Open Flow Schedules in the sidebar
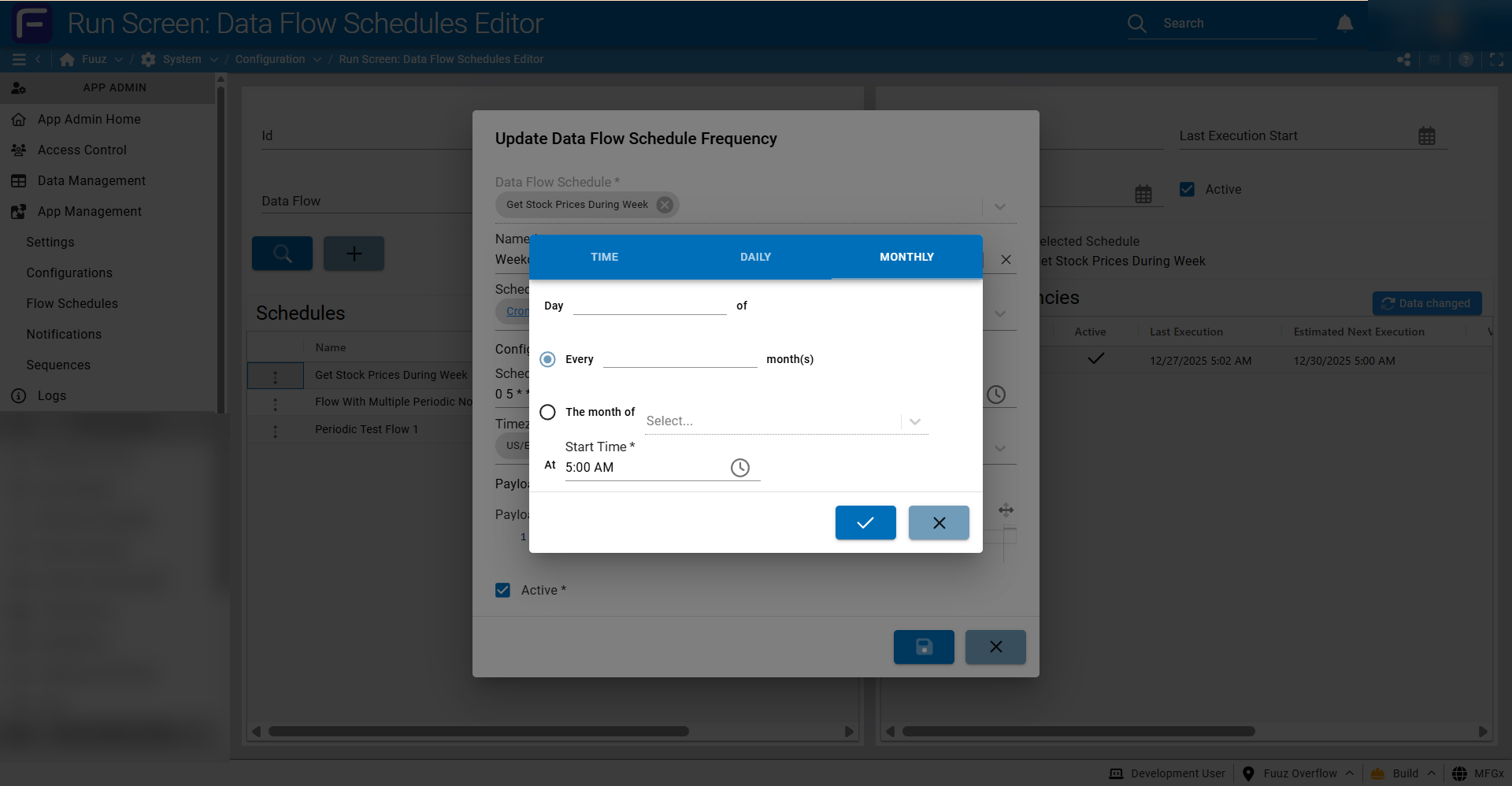Screen dimensions: 1512x786 72,303
